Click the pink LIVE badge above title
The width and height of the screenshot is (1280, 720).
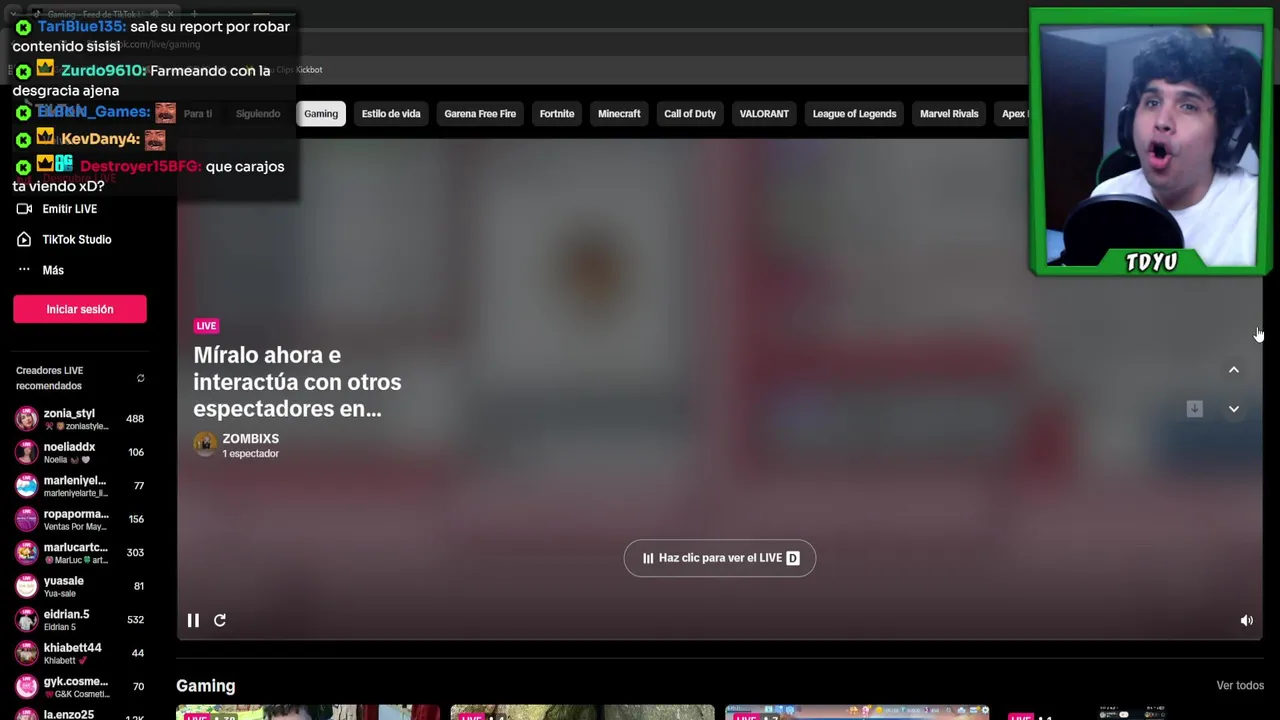[x=206, y=326]
